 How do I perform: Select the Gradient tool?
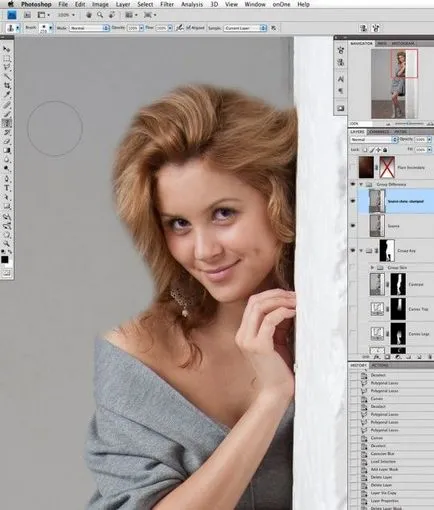[x=7, y=150]
